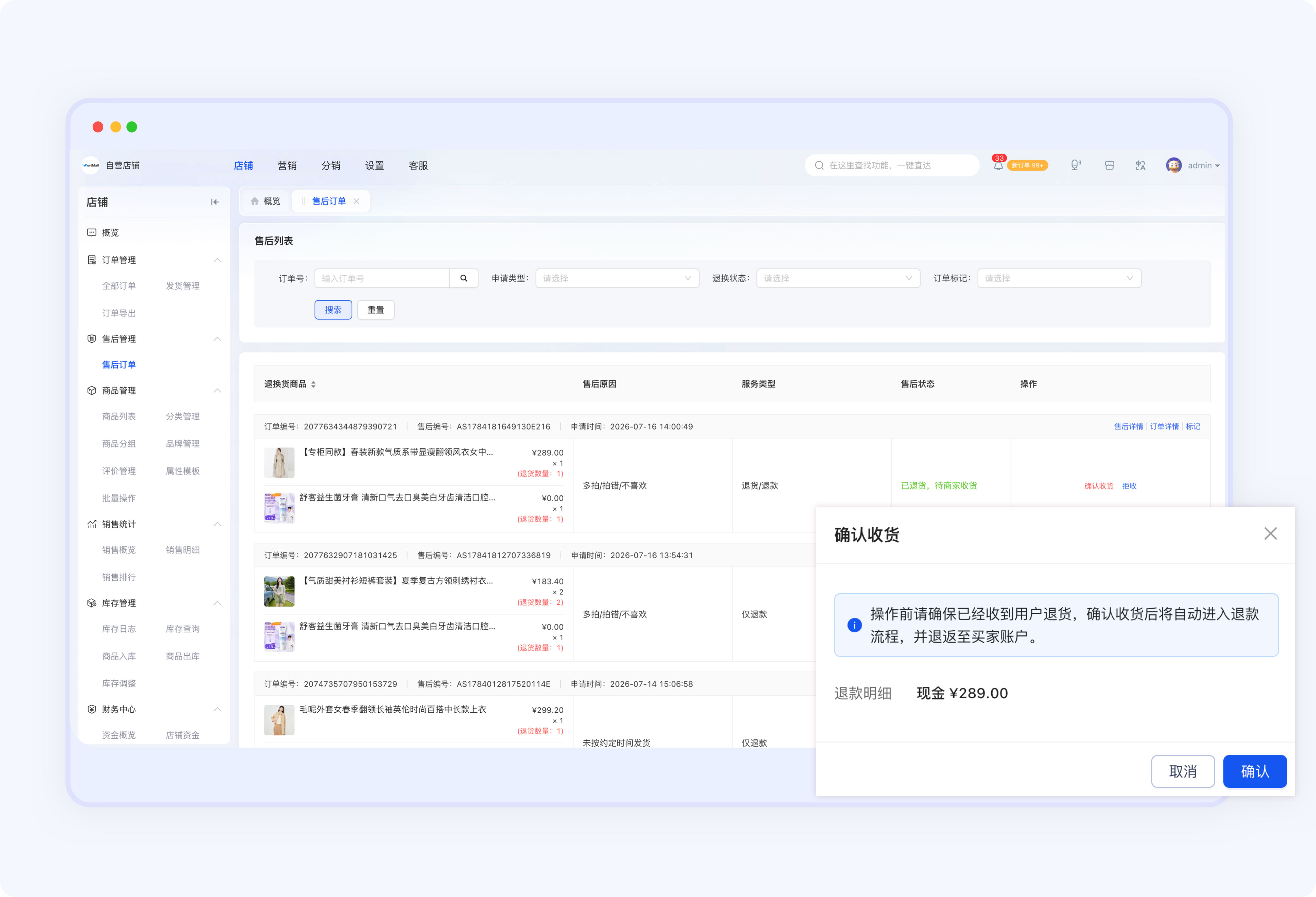Click the 概览 sidebar icon
Image resolution: width=1316 pixels, height=897 pixels.
pos(92,233)
